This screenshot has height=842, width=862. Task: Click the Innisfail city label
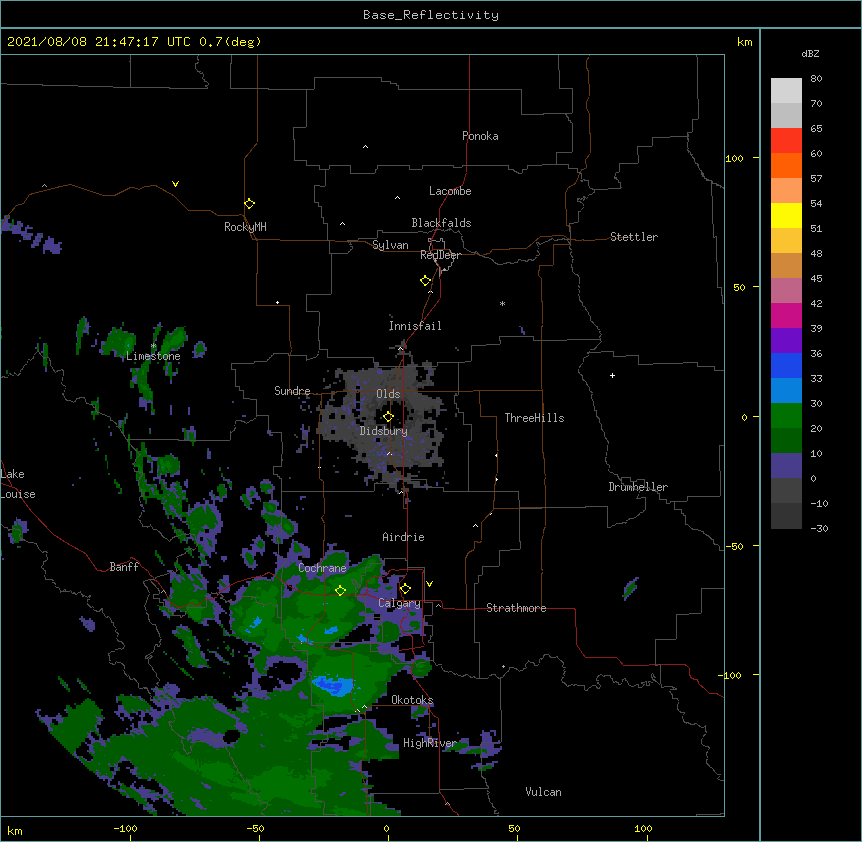coord(415,326)
